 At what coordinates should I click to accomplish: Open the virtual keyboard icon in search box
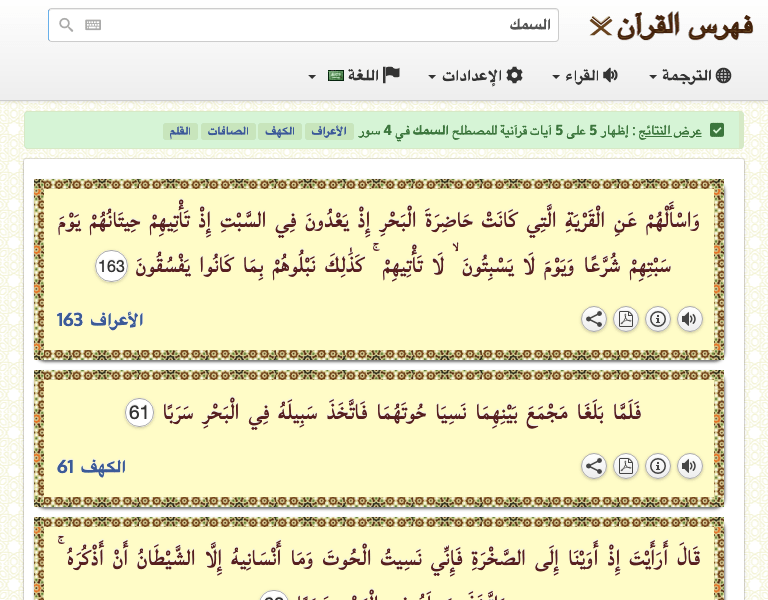93,26
